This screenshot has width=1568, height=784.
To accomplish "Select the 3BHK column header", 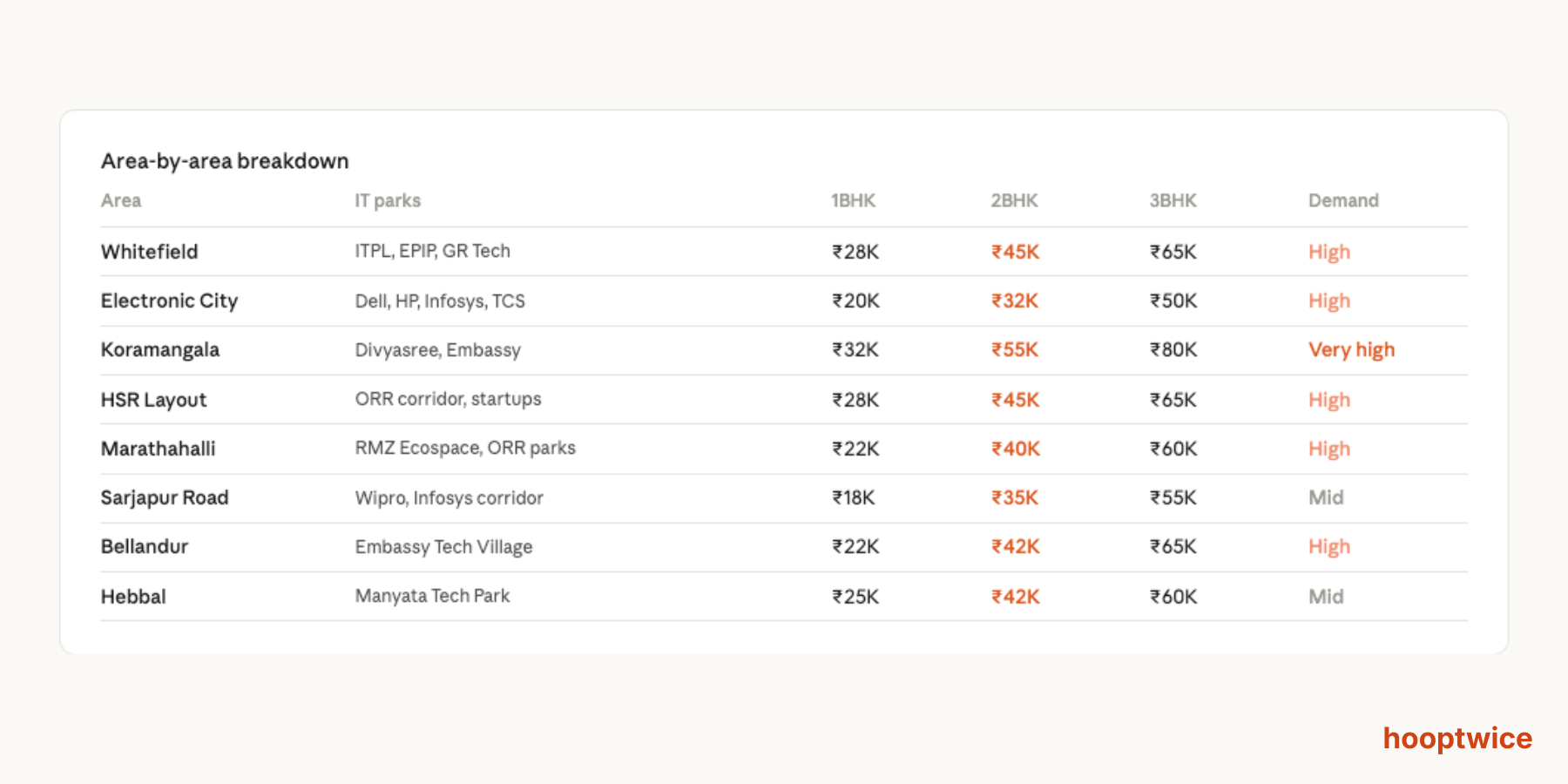I will click(x=1172, y=200).
